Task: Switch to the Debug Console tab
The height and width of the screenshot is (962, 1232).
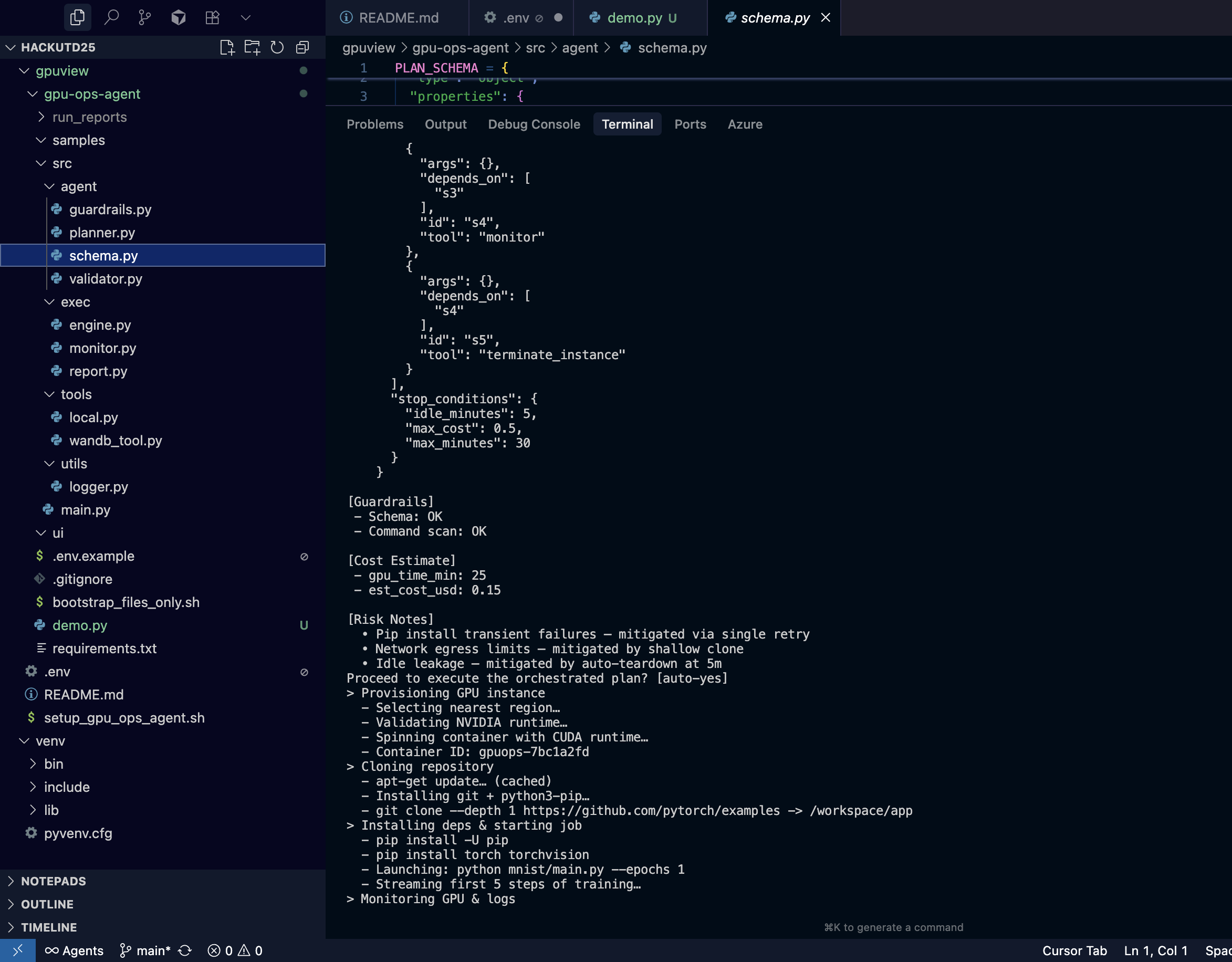Action: pos(534,124)
